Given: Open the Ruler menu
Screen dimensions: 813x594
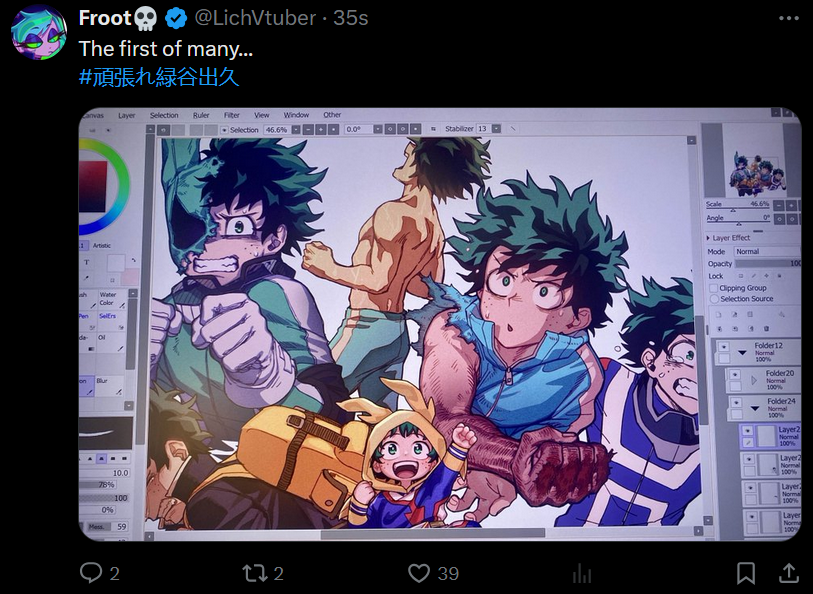Looking at the screenshot, I should coord(201,115).
